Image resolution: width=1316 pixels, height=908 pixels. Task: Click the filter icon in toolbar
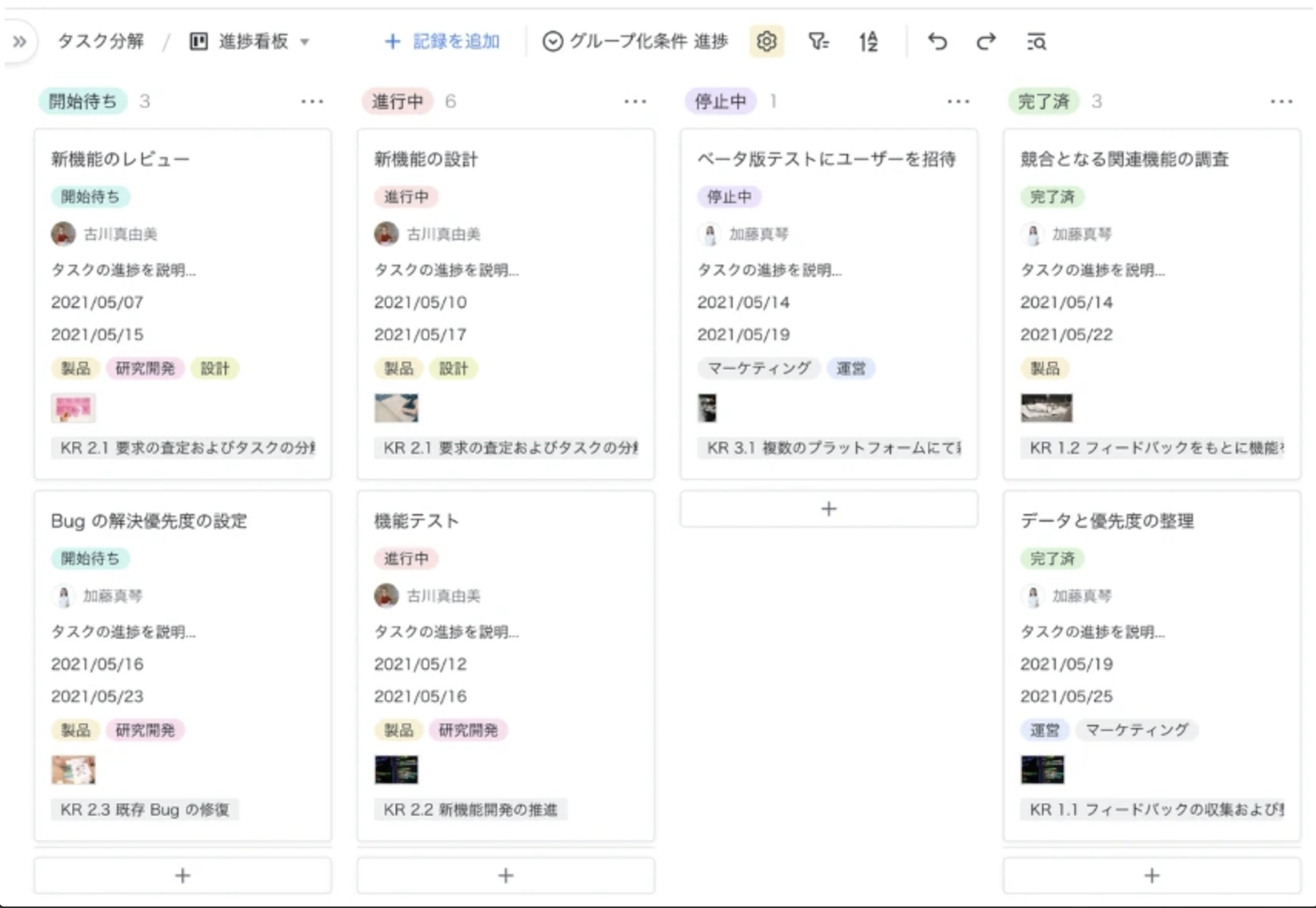click(818, 42)
